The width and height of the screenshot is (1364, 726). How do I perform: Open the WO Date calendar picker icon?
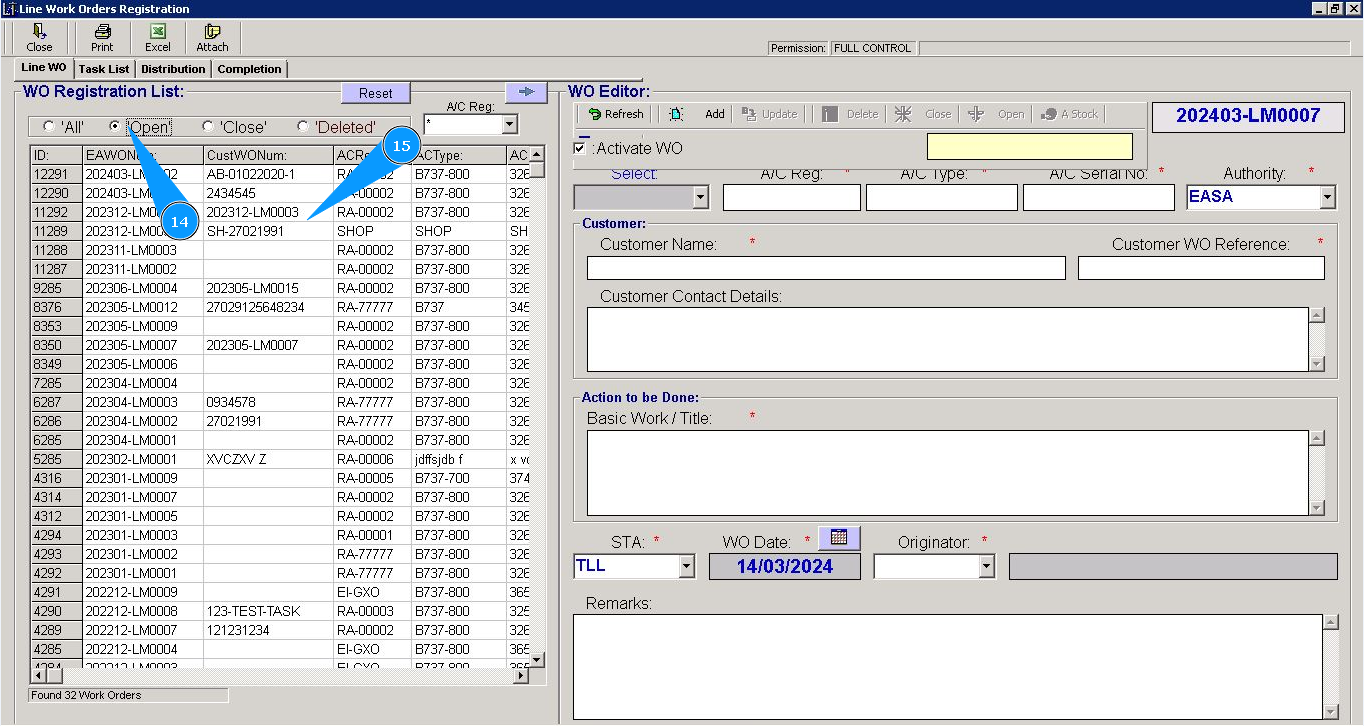838,538
